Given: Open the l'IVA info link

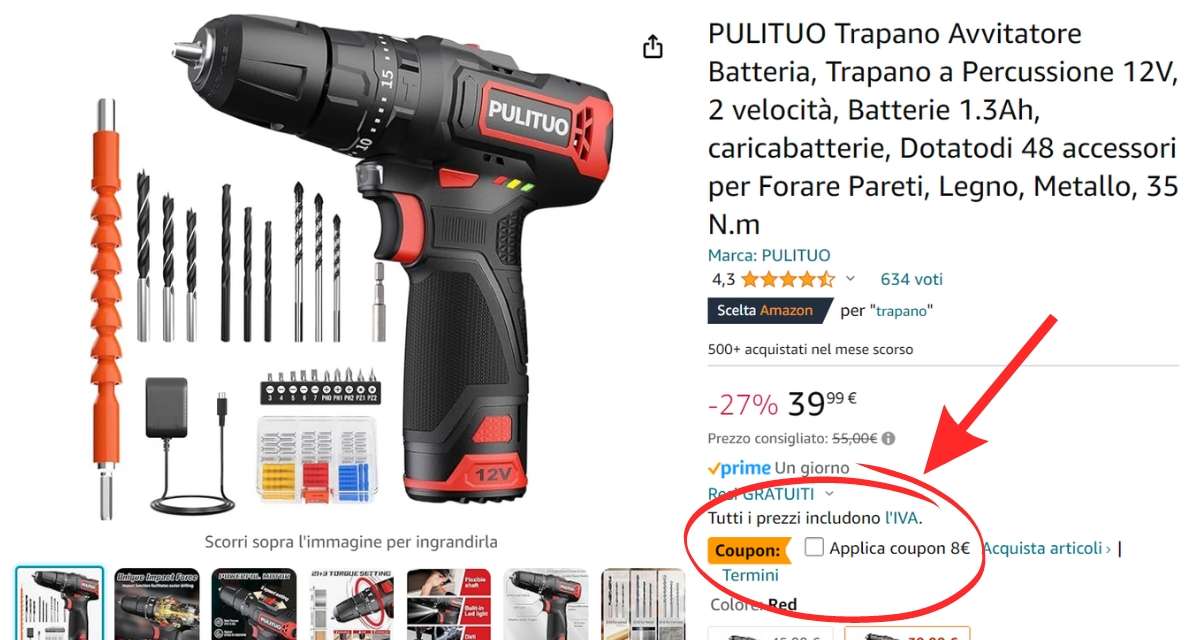Looking at the screenshot, I should click(x=901, y=518).
